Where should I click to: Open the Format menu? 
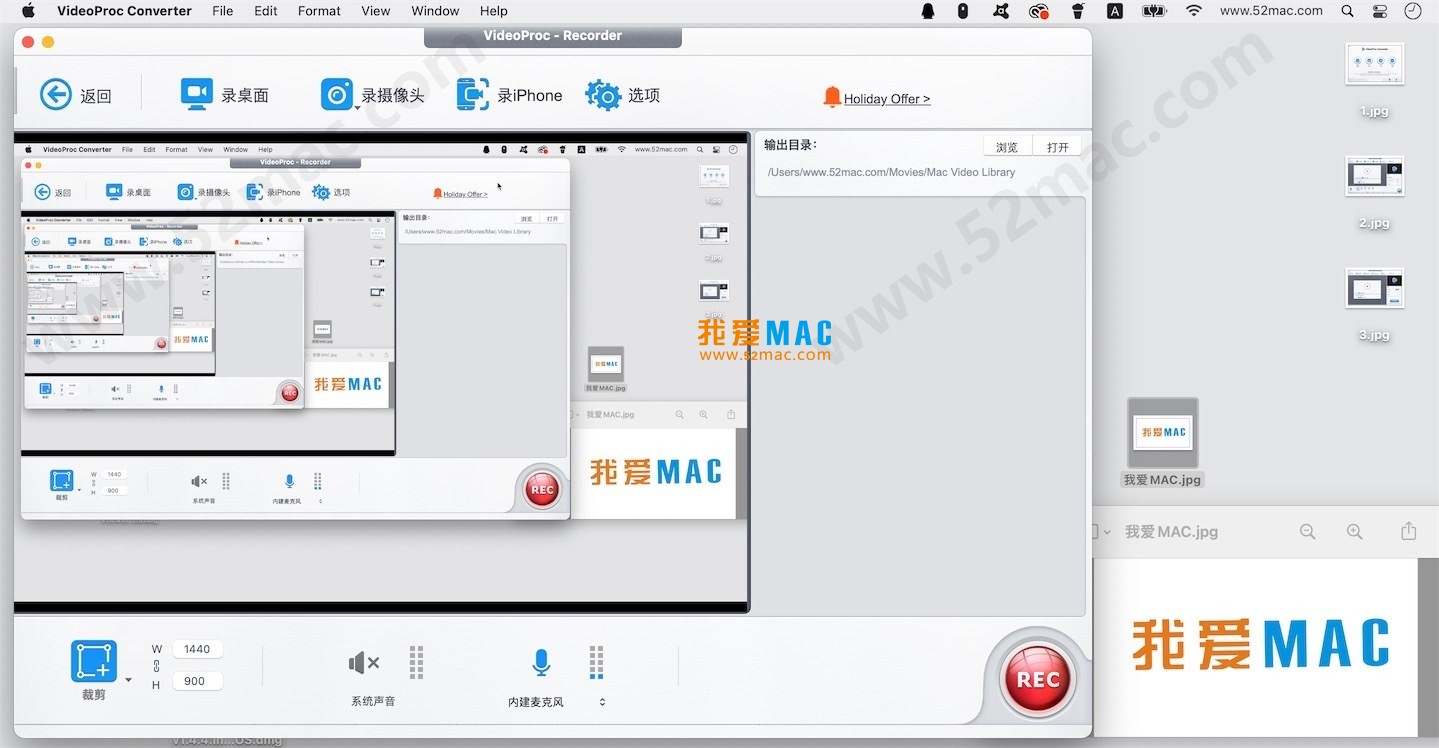point(319,11)
